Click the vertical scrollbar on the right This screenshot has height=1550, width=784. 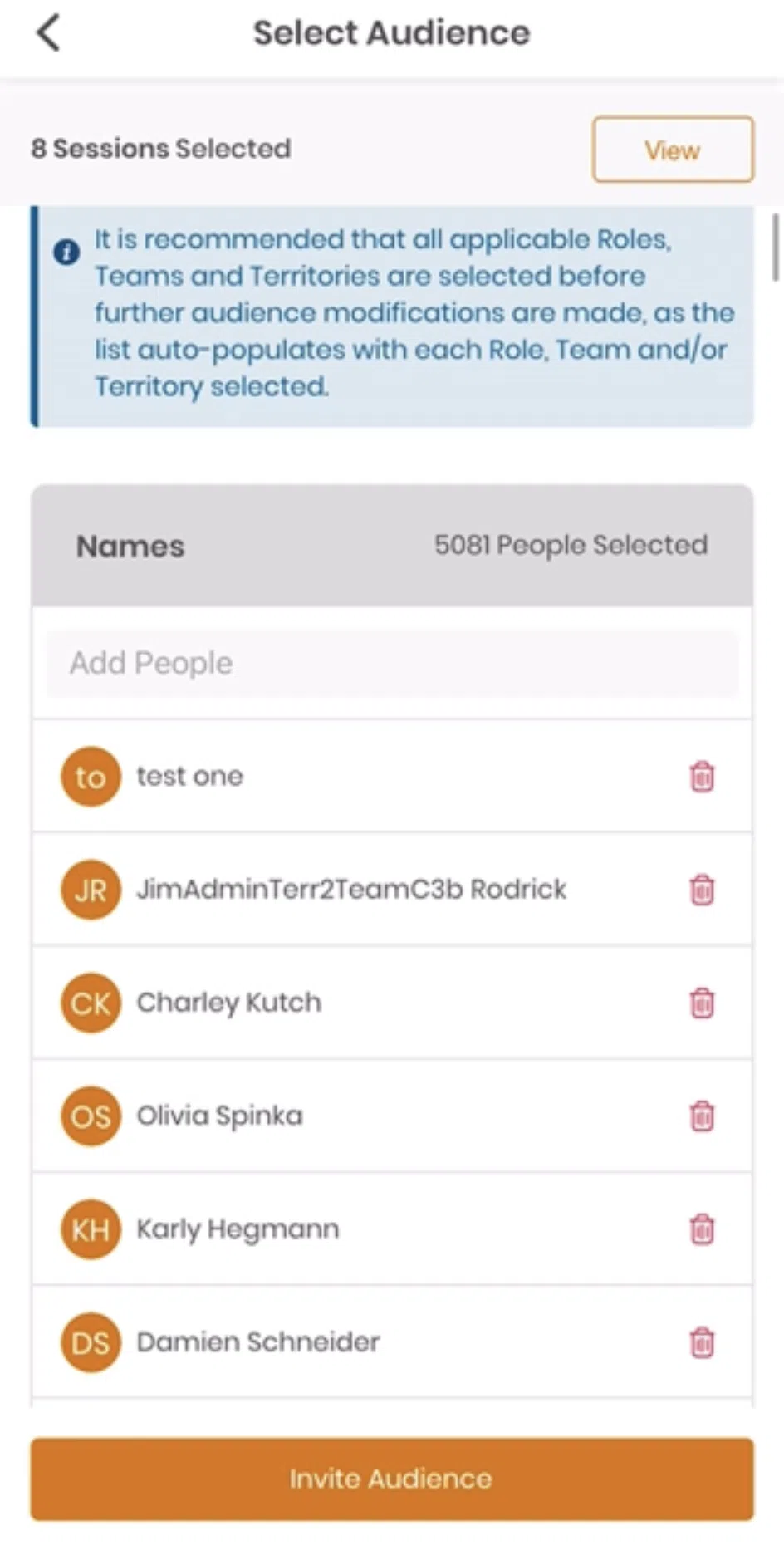pos(776,248)
